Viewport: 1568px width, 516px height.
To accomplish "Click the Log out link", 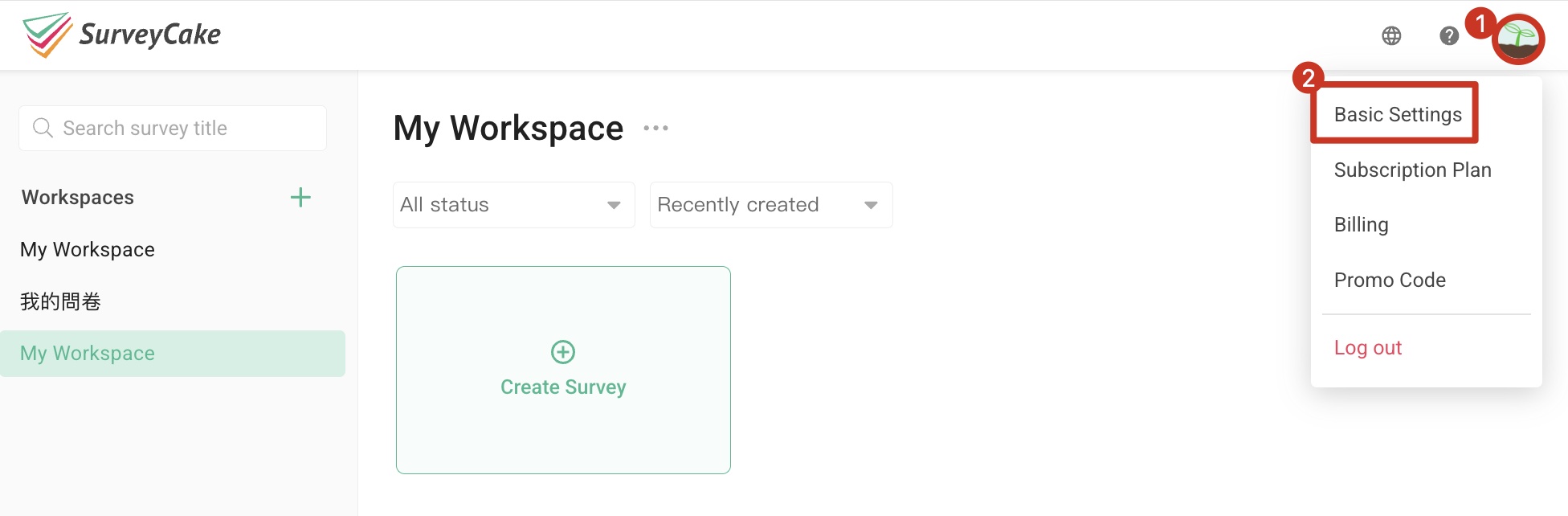I will [1367, 347].
